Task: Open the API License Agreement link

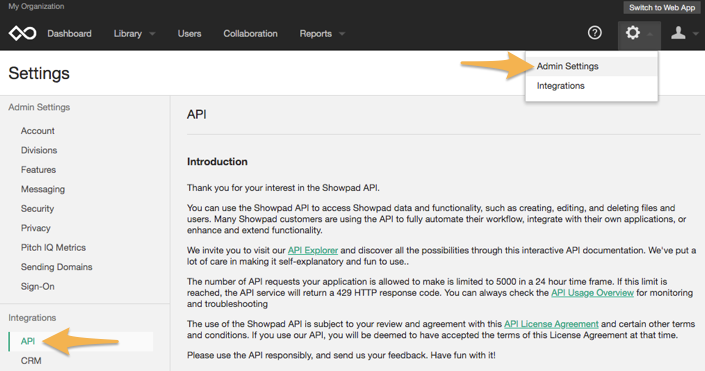Action: pos(551,324)
